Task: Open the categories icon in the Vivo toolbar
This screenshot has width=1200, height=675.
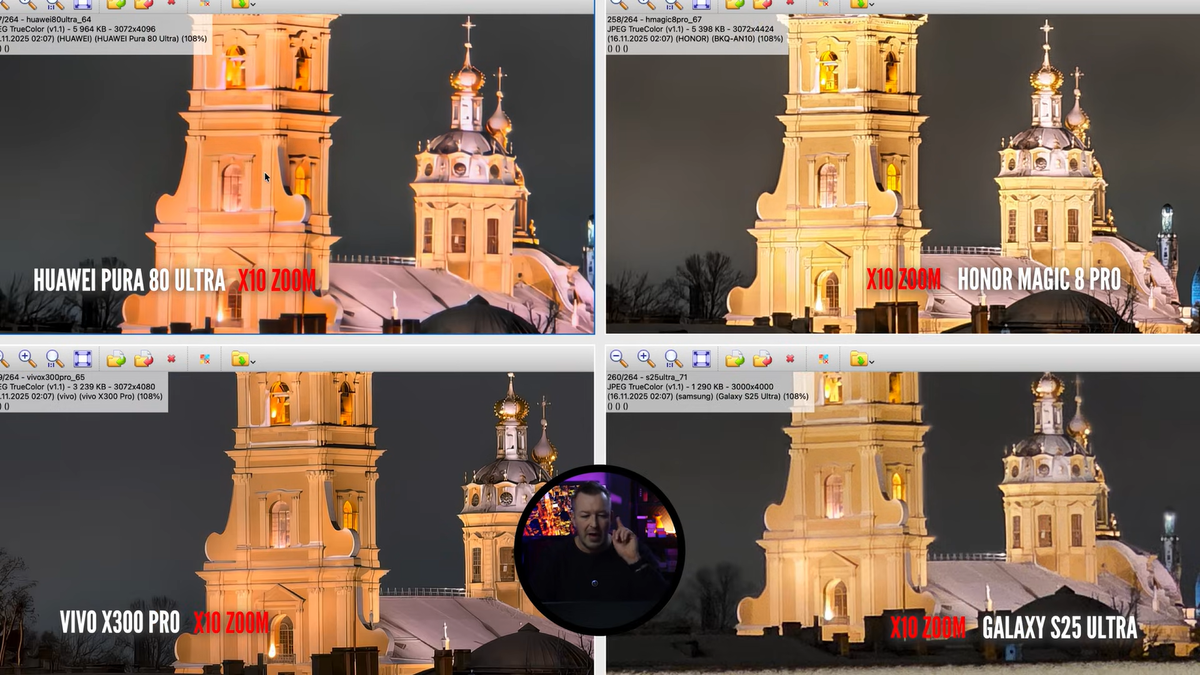Action: [206, 358]
